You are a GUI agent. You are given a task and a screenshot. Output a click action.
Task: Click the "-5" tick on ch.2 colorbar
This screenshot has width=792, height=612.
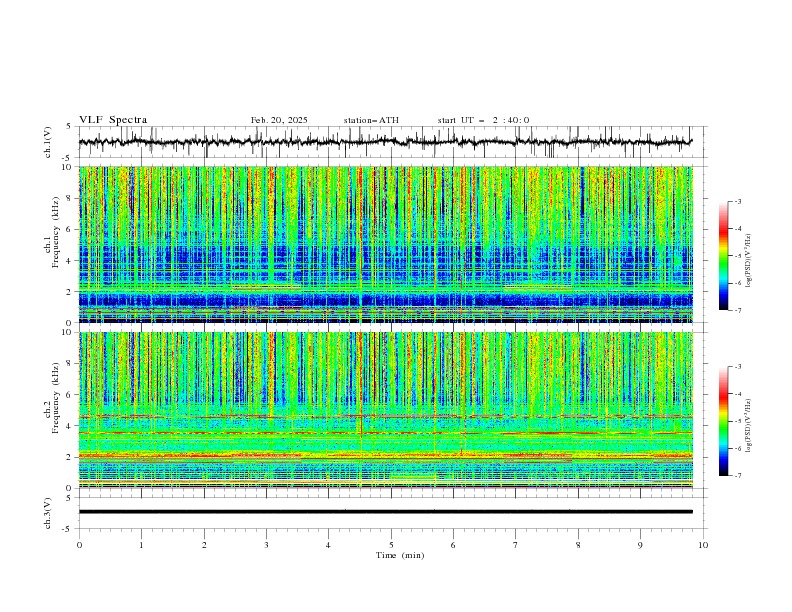coord(738,421)
